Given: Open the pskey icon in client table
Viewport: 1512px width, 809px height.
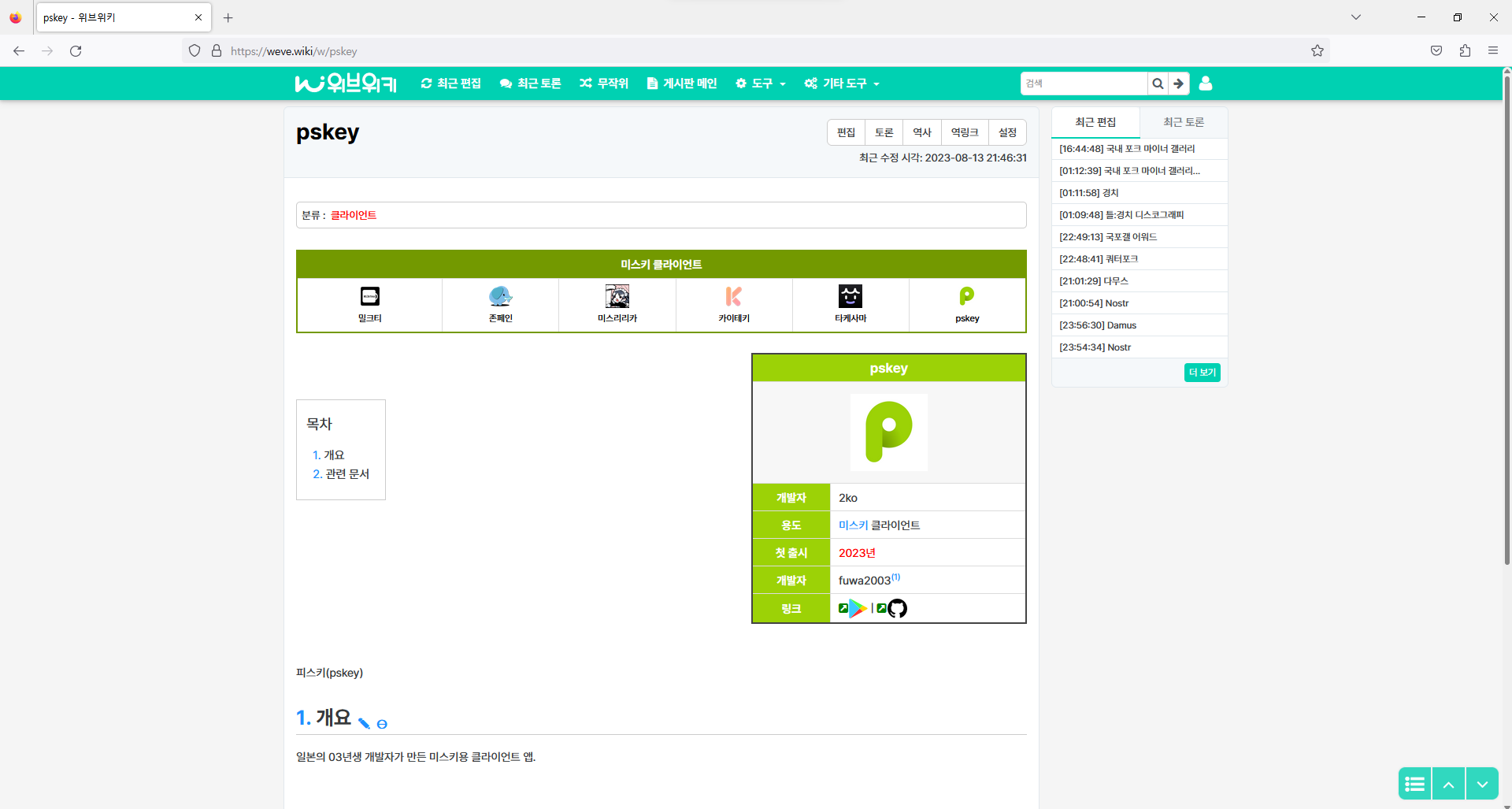Looking at the screenshot, I should coord(967,296).
